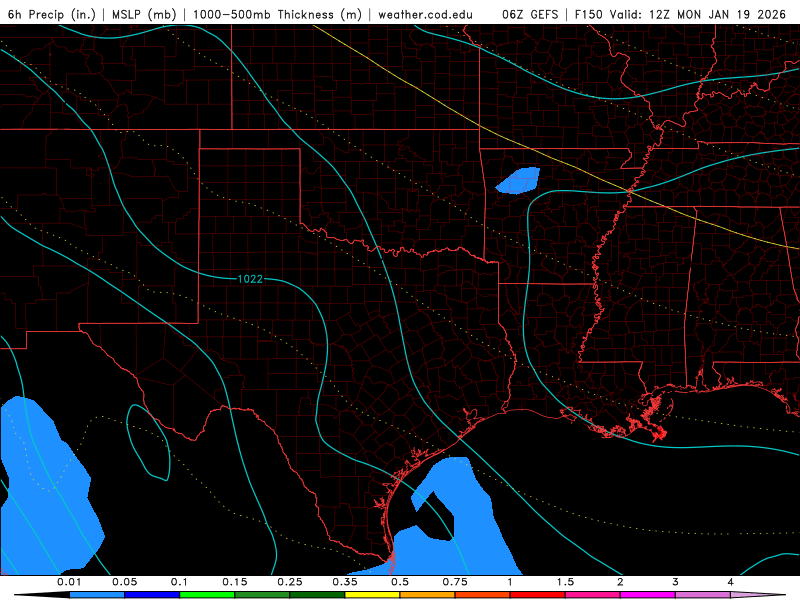The image size is (800, 600).
Task: Click the legend value 0.05
Action: click(x=124, y=582)
